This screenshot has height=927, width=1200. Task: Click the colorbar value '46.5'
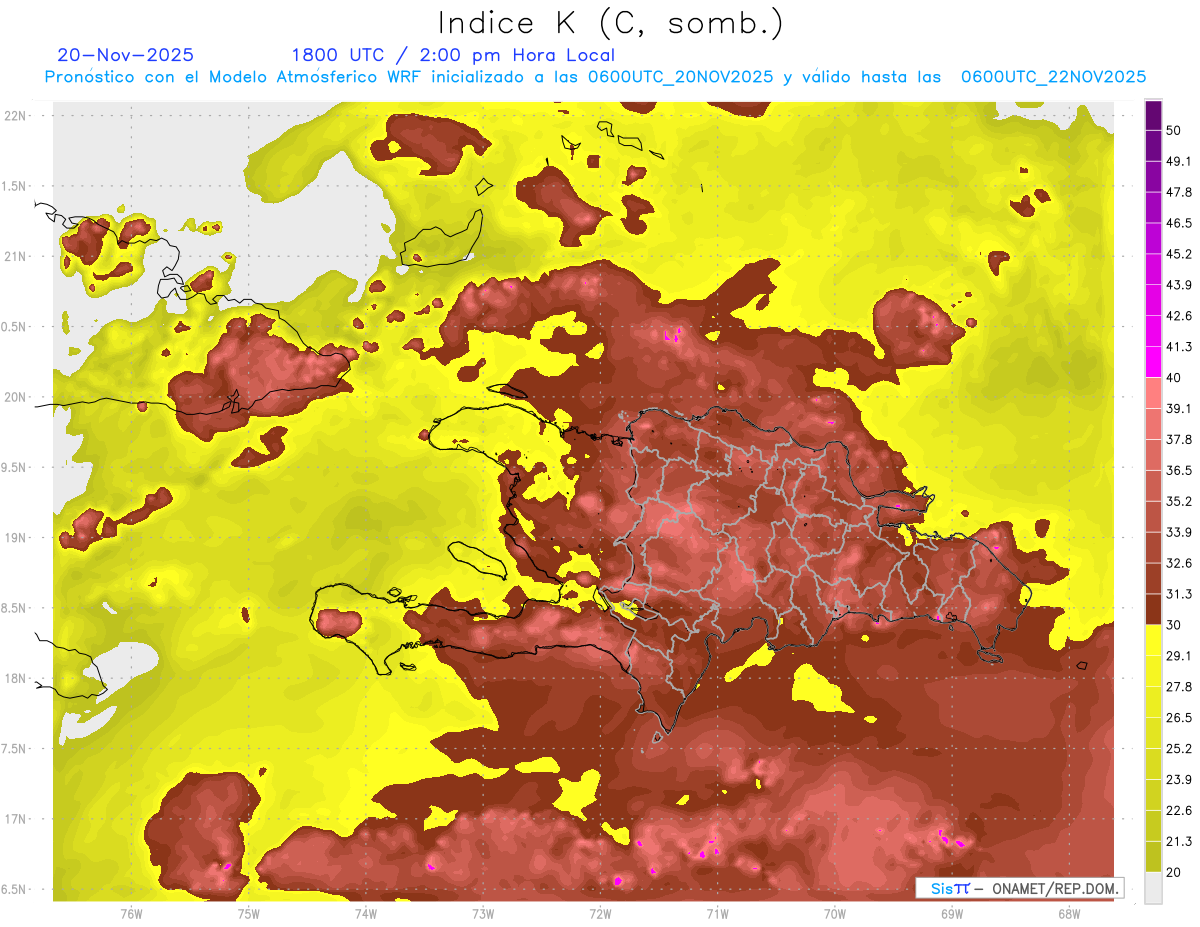click(x=1179, y=223)
